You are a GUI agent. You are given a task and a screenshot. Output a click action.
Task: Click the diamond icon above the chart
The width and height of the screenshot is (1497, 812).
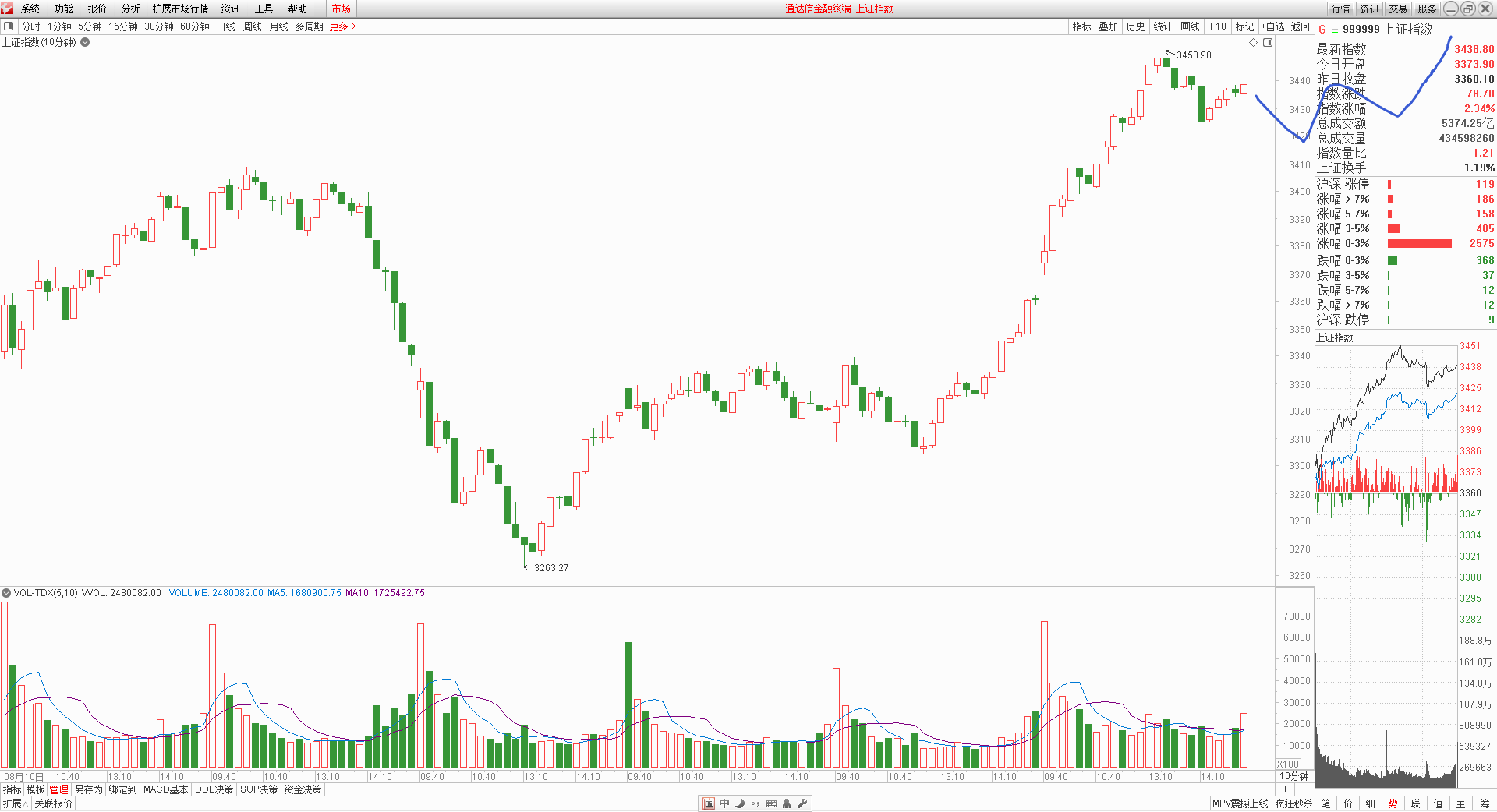click(x=1253, y=43)
